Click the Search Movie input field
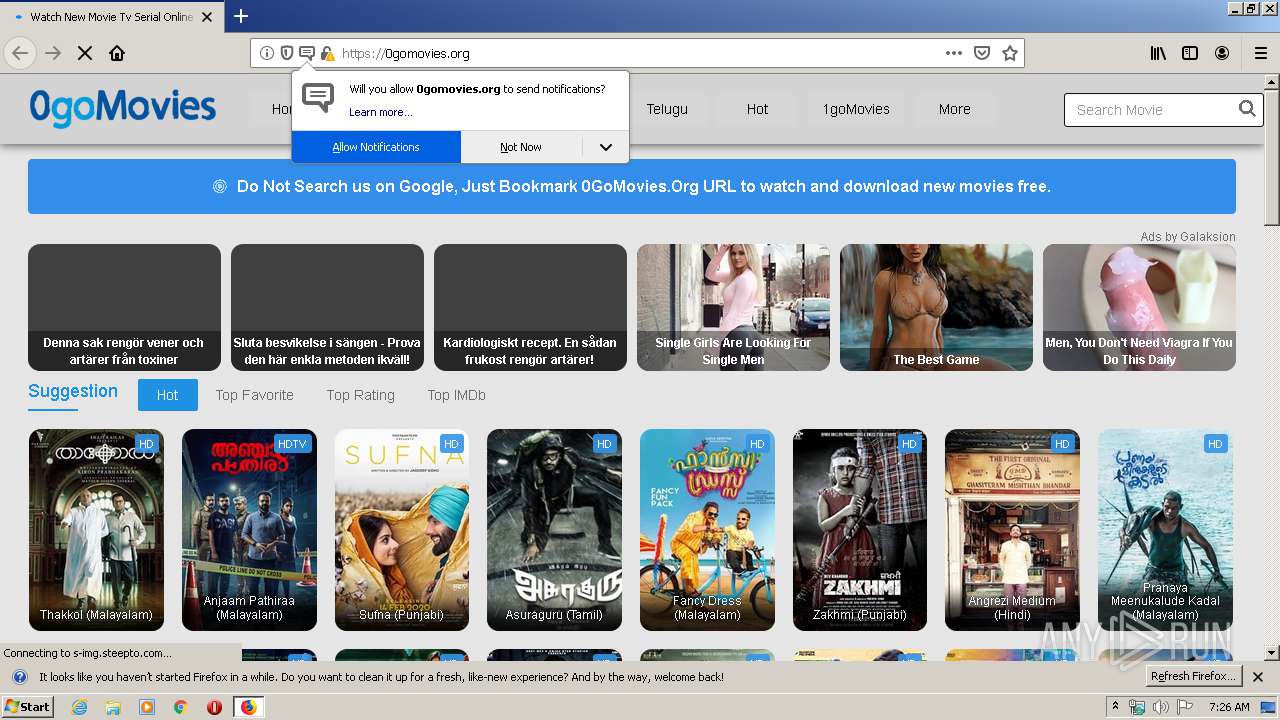Screen dimensions: 1280x720 tap(1152, 110)
